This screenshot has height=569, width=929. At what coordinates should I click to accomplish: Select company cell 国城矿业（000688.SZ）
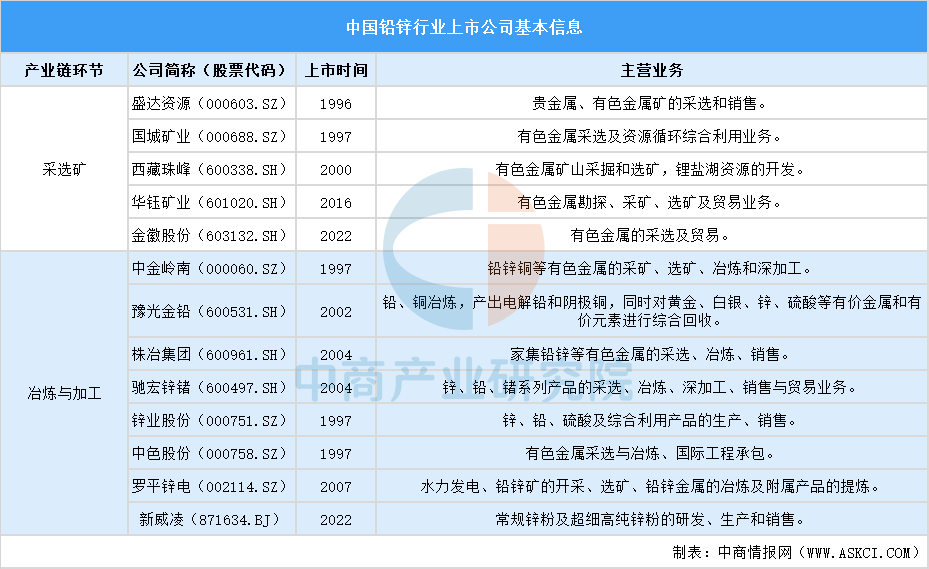212,137
